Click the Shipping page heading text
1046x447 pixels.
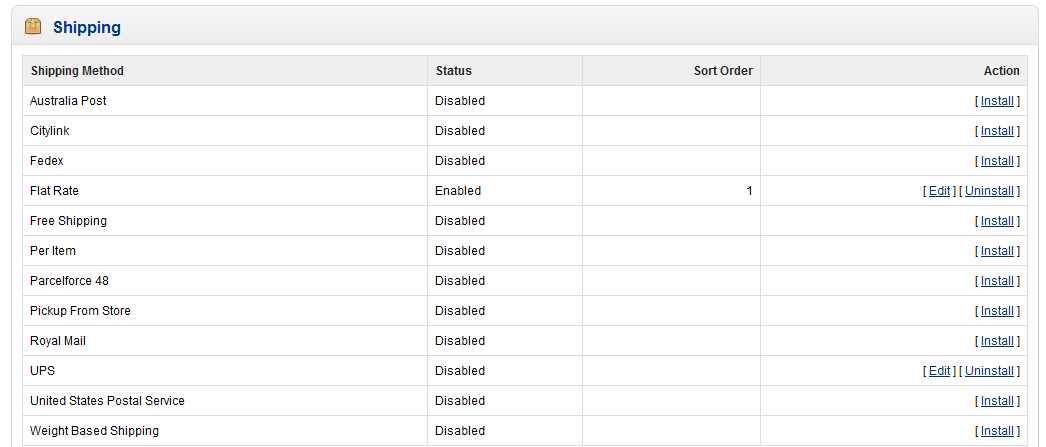[87, 28]
